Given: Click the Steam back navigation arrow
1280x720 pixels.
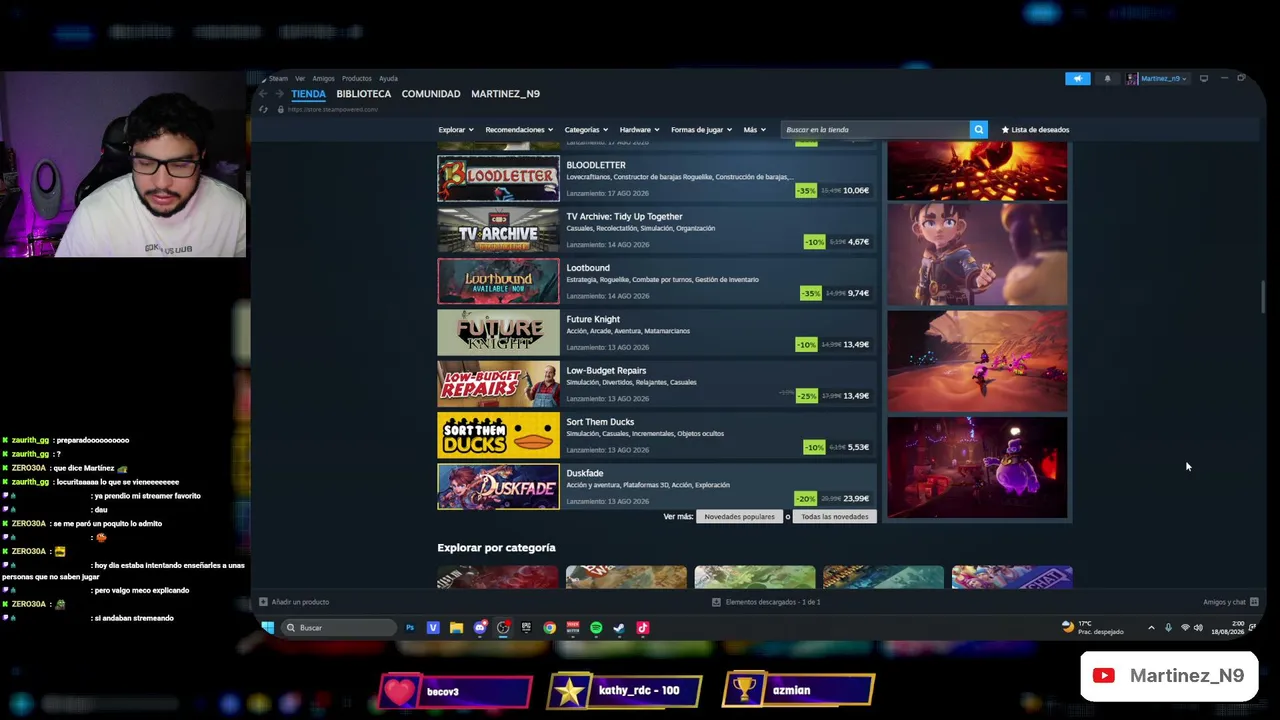Looking at the screenshot, I should click(x=263, y=94).
